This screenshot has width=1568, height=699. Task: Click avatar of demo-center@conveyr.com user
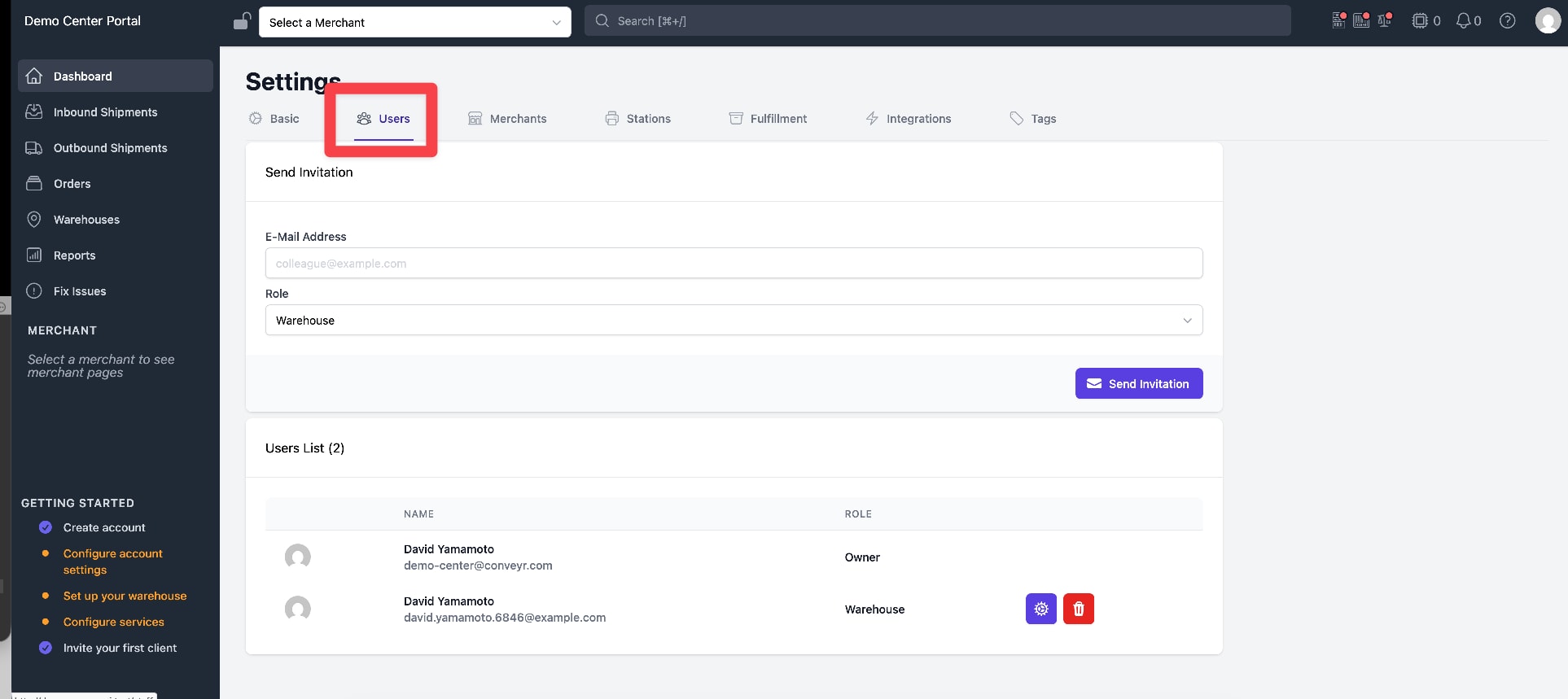[298, 557]
